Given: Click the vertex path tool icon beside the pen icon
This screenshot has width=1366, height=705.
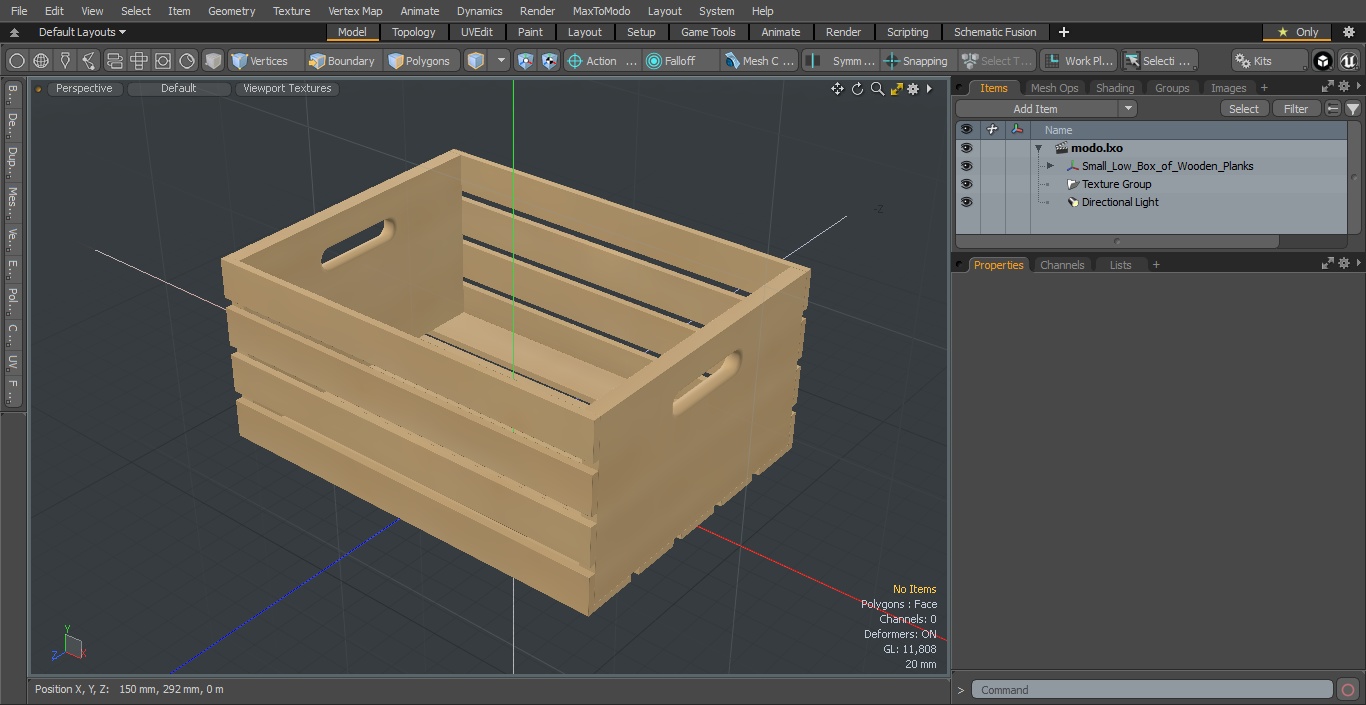Looking at the screenshot, I should [x=89, y=61].
